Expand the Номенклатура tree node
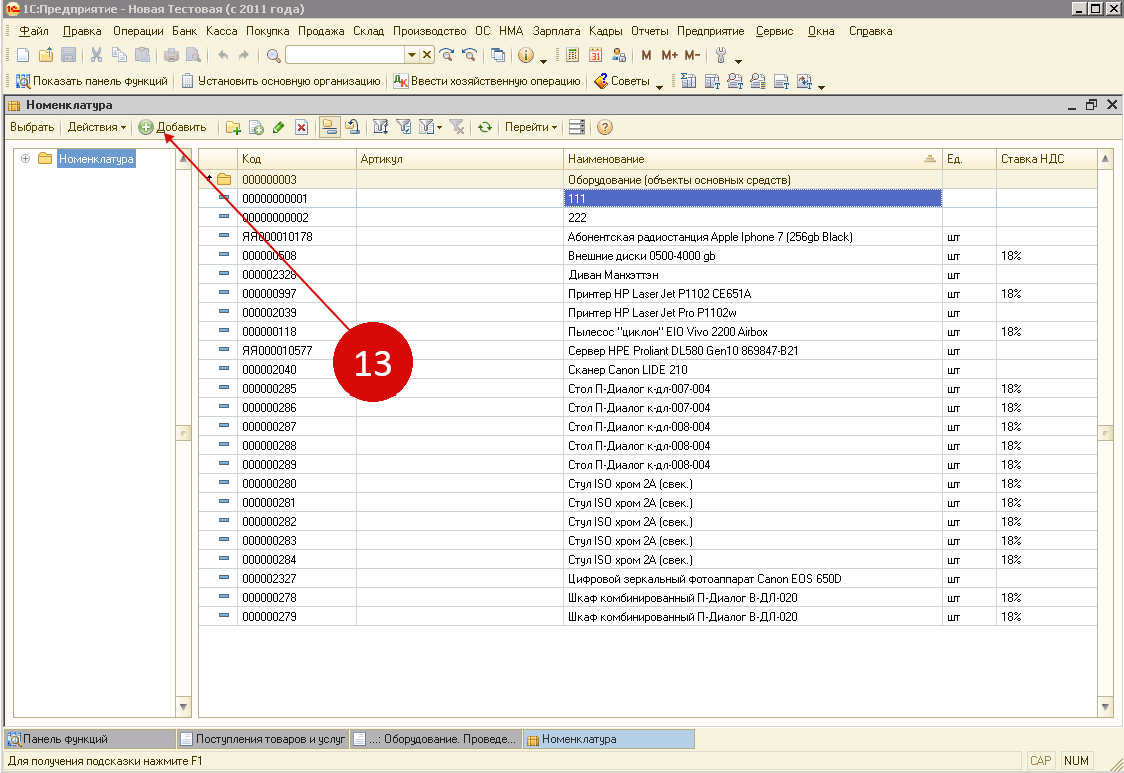This screenshot has height=773, width=1124. point(25,158)
